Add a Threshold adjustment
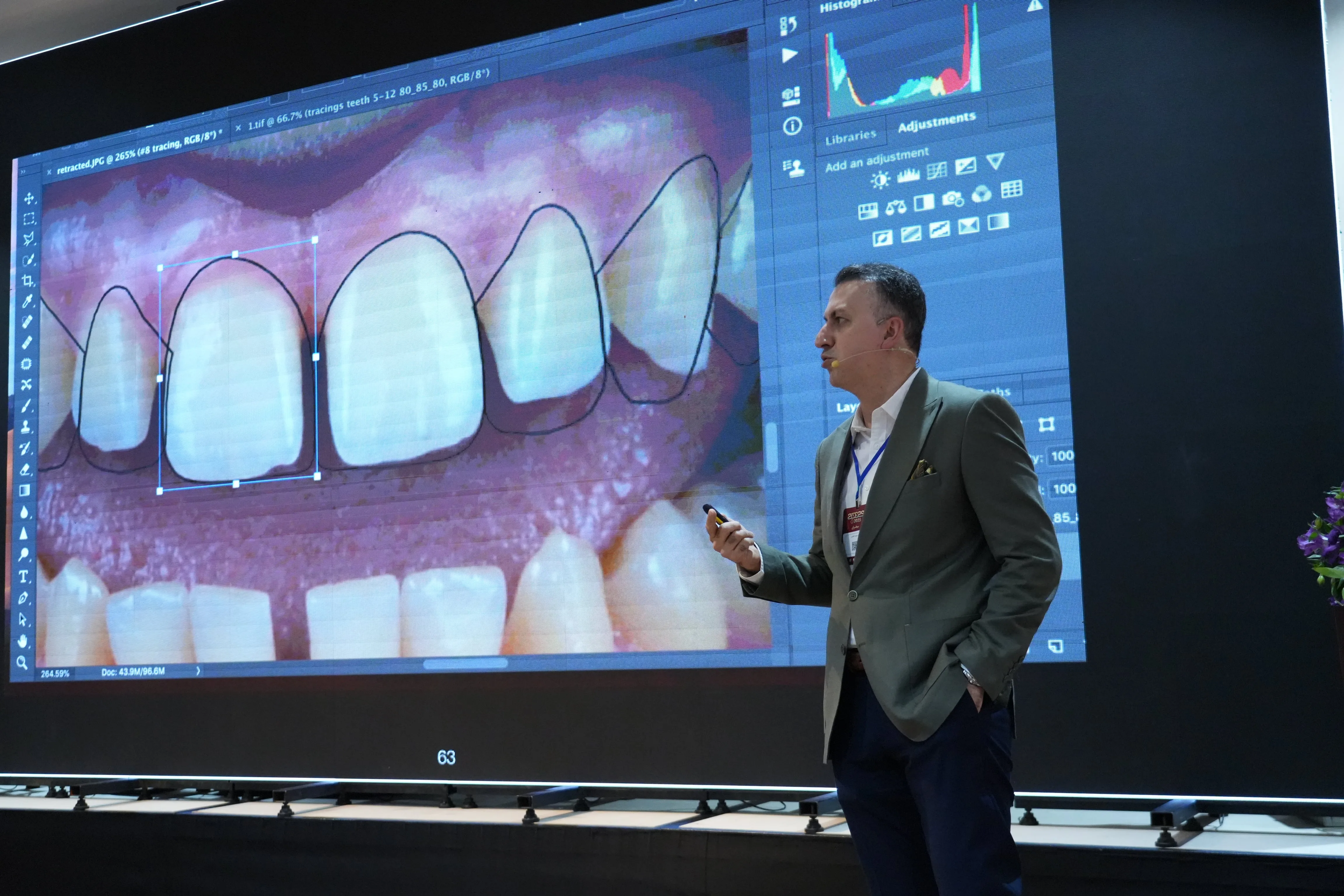This screenshot has width=1344, height=896. pyautogui.click(x=939, y=230)
